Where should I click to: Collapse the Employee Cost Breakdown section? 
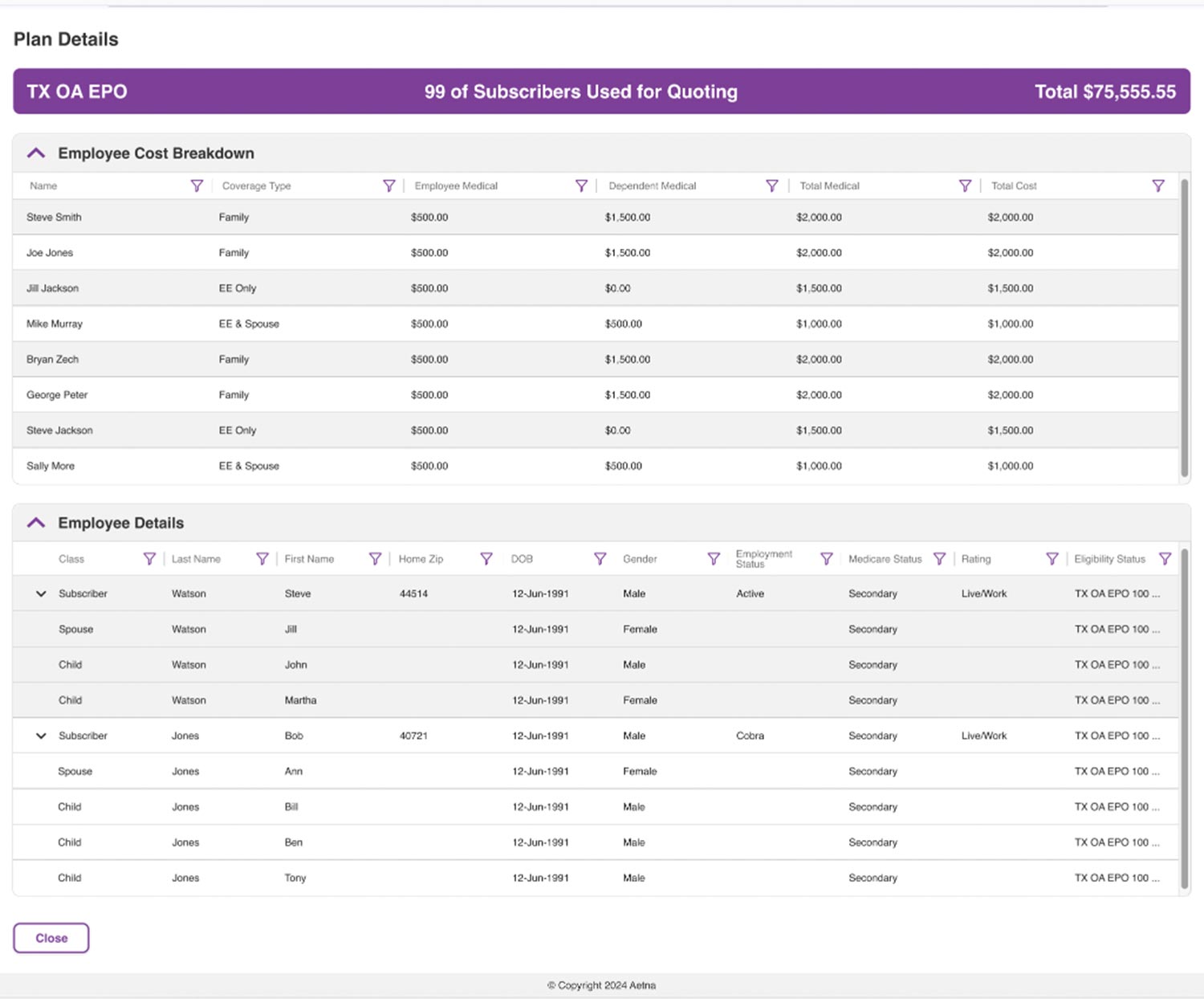pos(36,153)
